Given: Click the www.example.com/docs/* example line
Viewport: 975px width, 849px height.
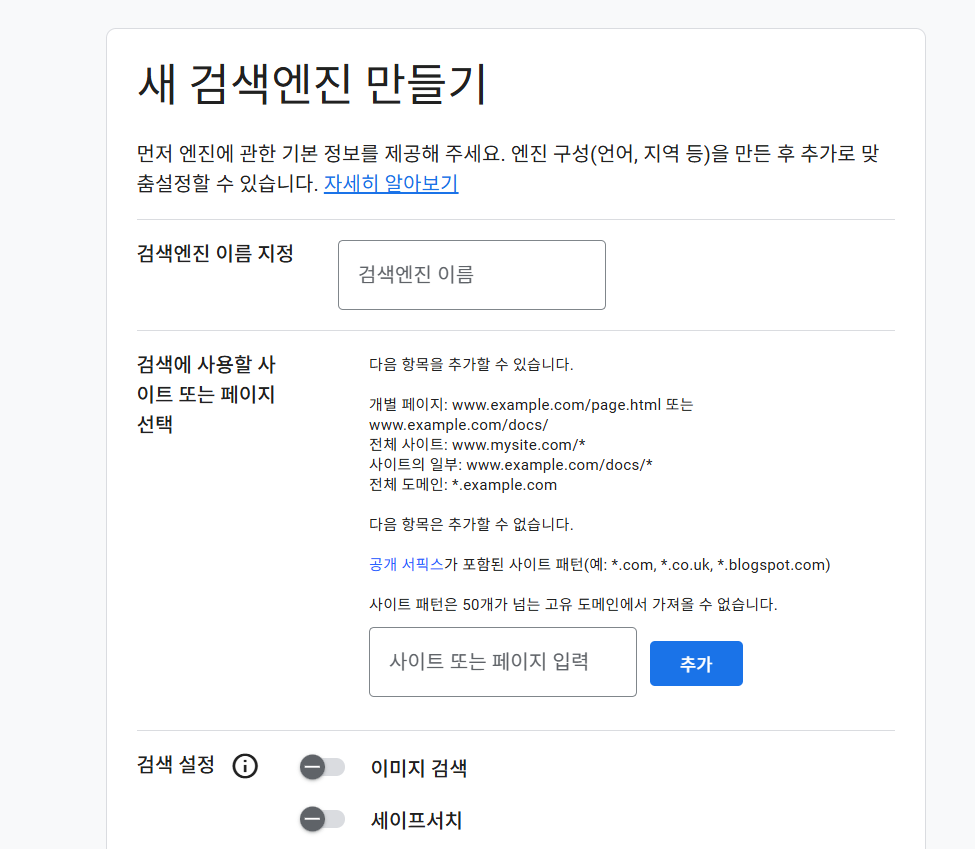Looking at the screenshot, I should click(511, 465).
